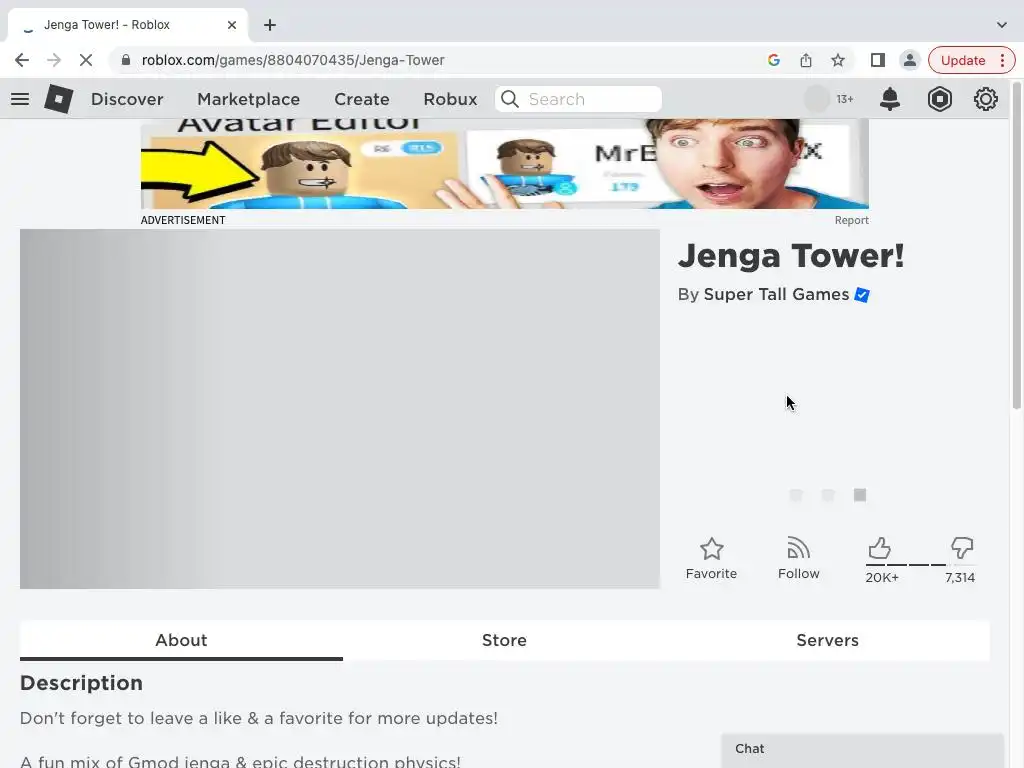Viewport: 1024px width, 768px height.
Task: Click the 20K+ like count
Action: [882, 577]
